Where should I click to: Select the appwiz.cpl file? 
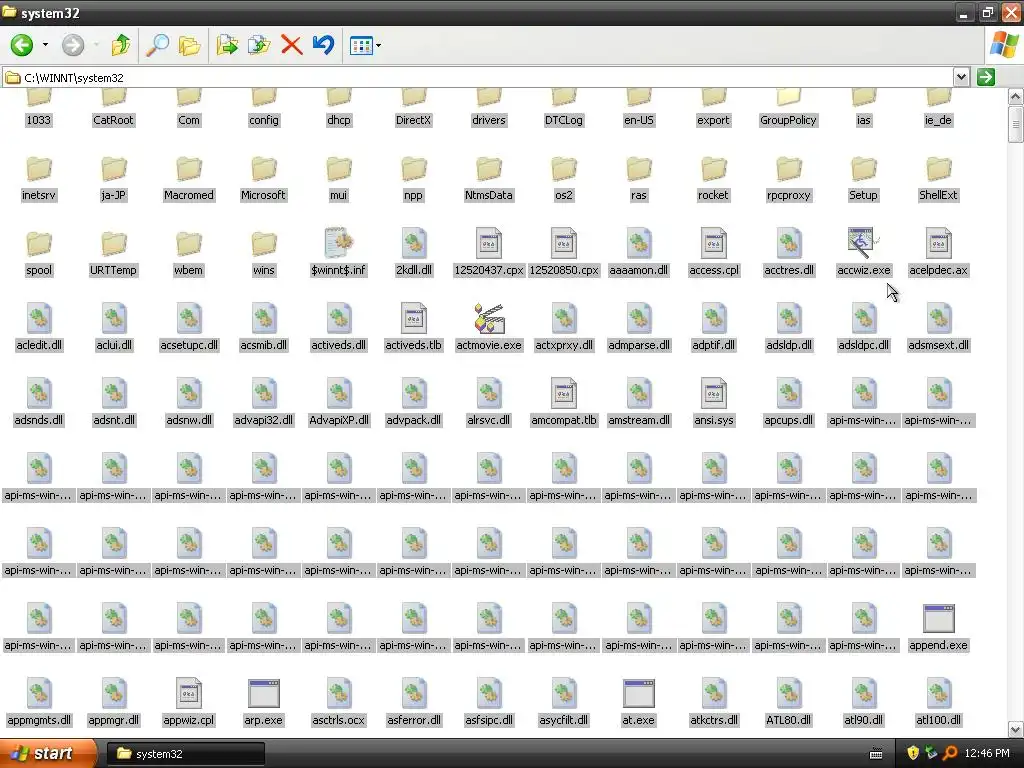click(189, 703)
